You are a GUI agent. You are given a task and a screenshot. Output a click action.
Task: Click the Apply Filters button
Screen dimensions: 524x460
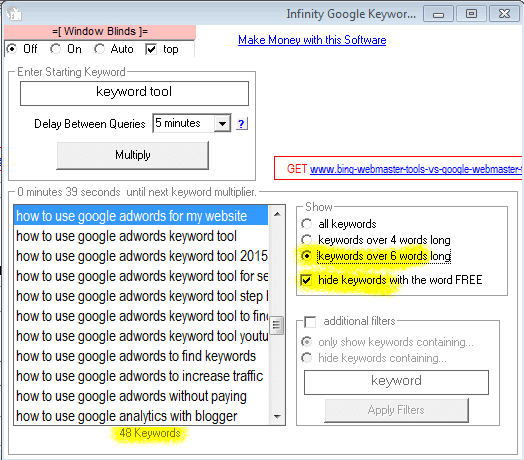[x=396, y=410]
